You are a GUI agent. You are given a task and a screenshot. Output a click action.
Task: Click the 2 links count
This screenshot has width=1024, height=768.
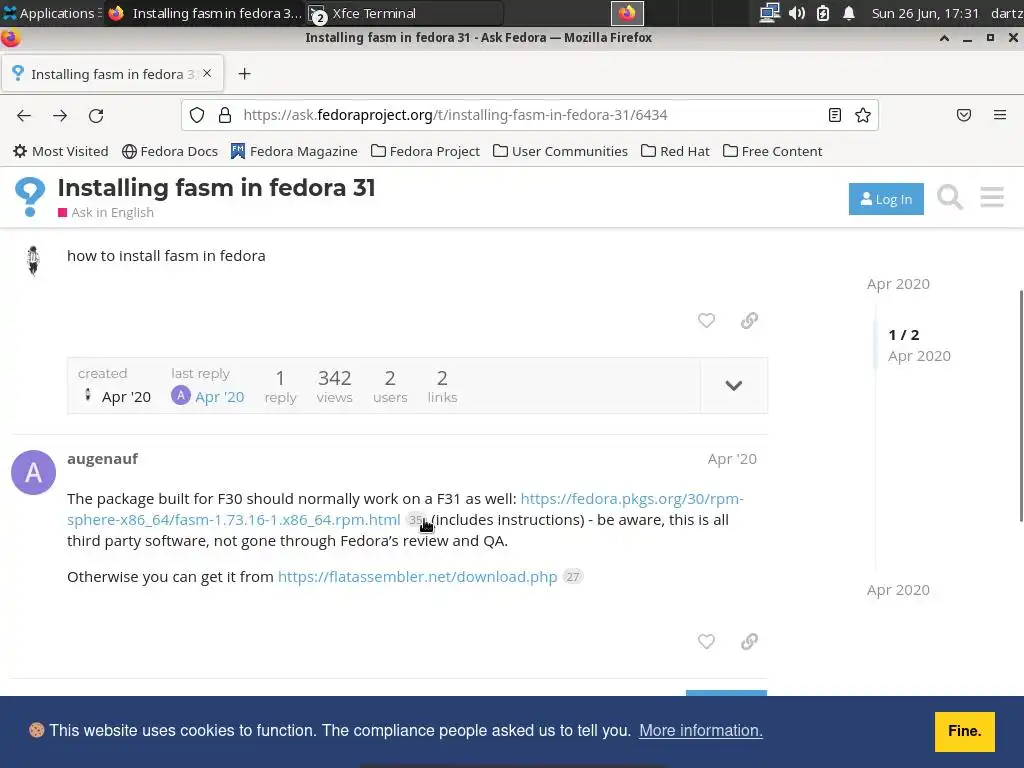(442, 386)
